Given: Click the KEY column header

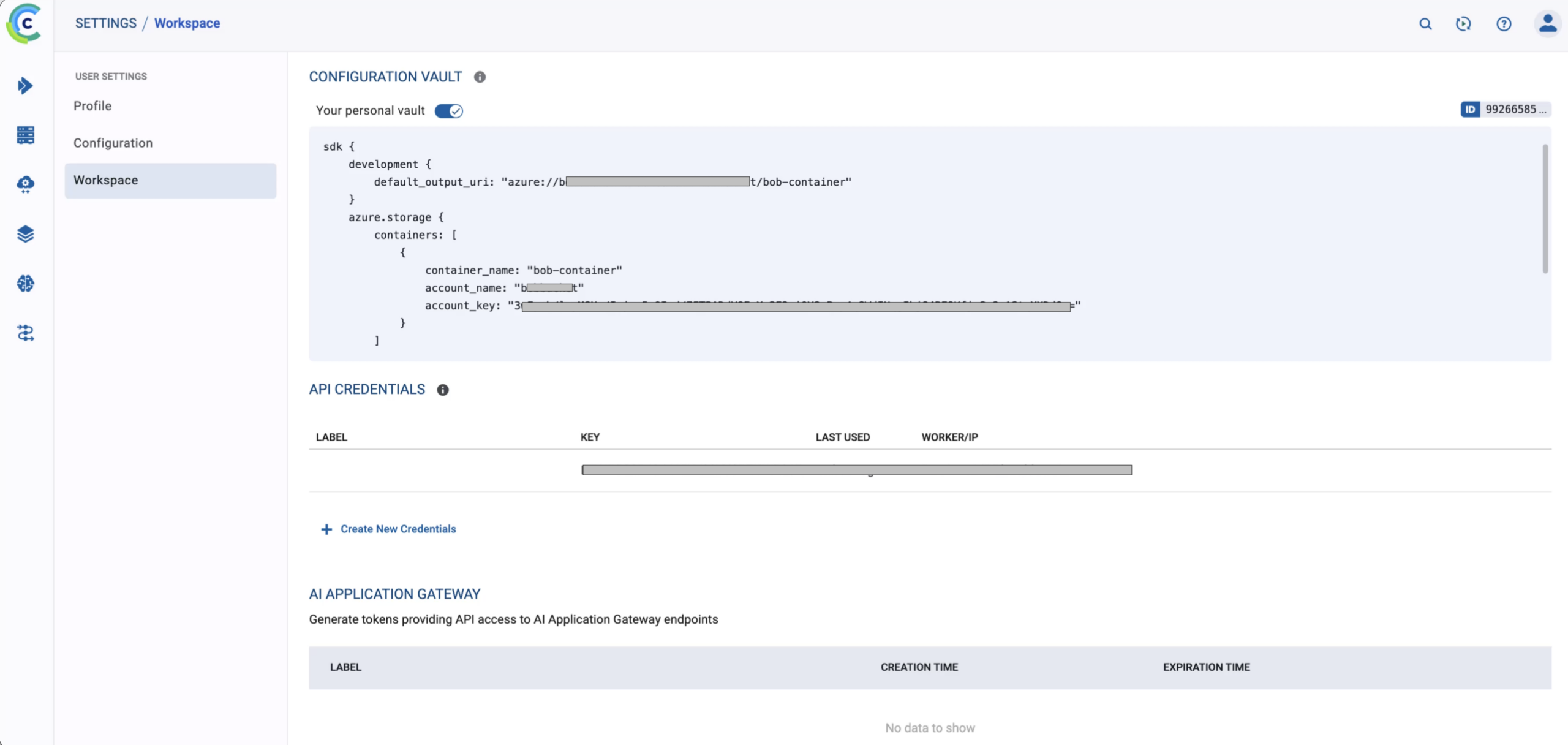Looking at the screenshot, I should (x=590, y=437).
